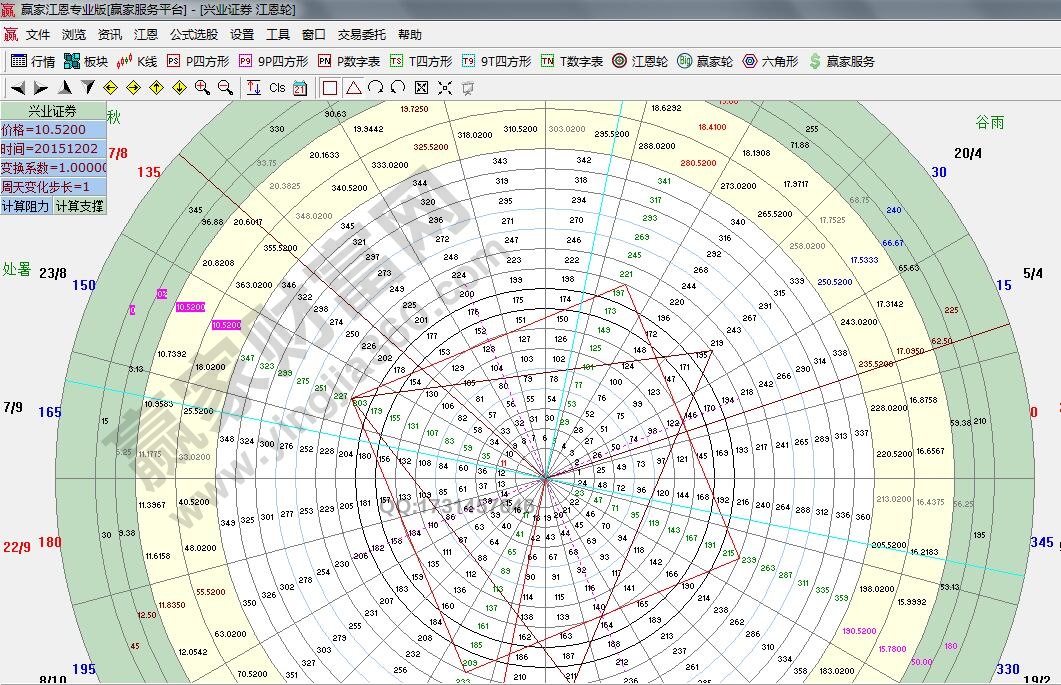The height and width of the screenshot is (685, 1061).
Task: Open the 六角形 hexagon view
Action: [770, 61]
